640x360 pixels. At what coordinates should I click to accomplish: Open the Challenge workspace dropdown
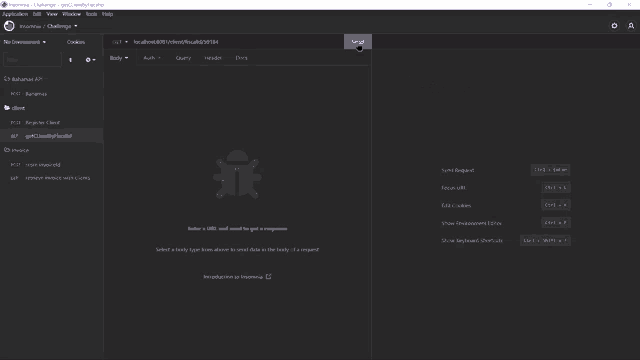click(62, 26)
